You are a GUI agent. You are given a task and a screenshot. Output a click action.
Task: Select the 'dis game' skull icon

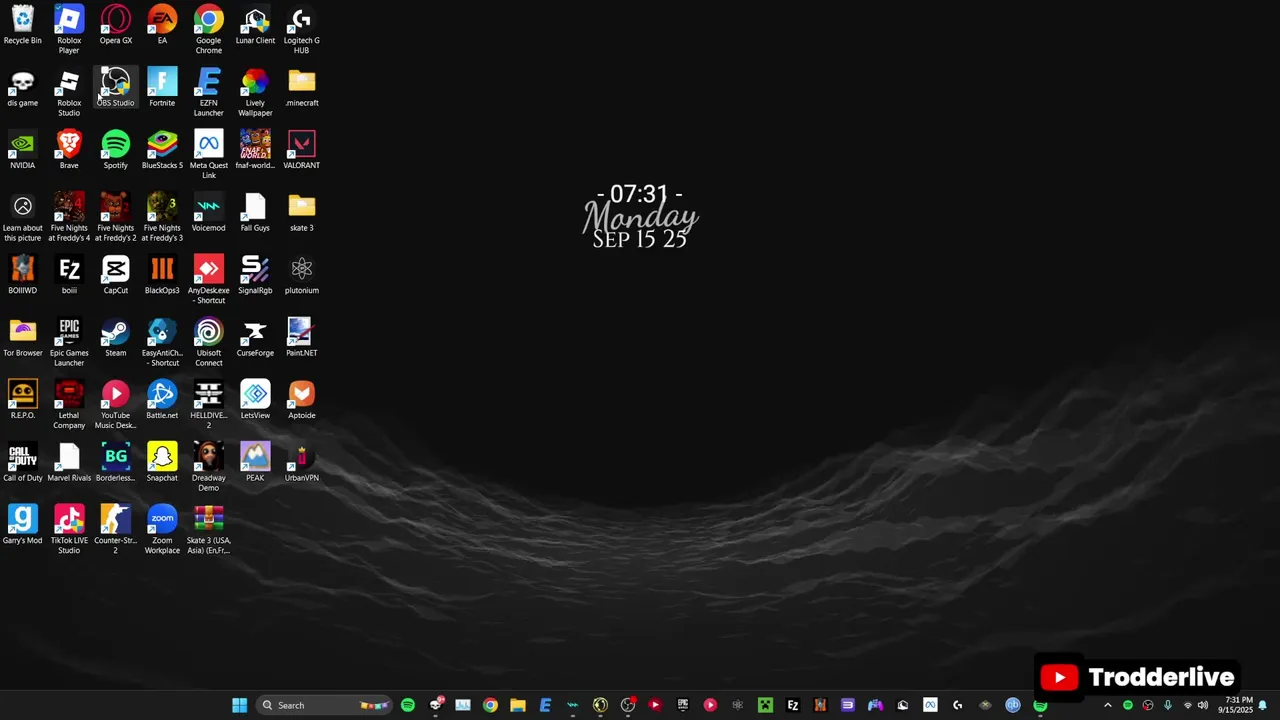click(x=22, y=89)
